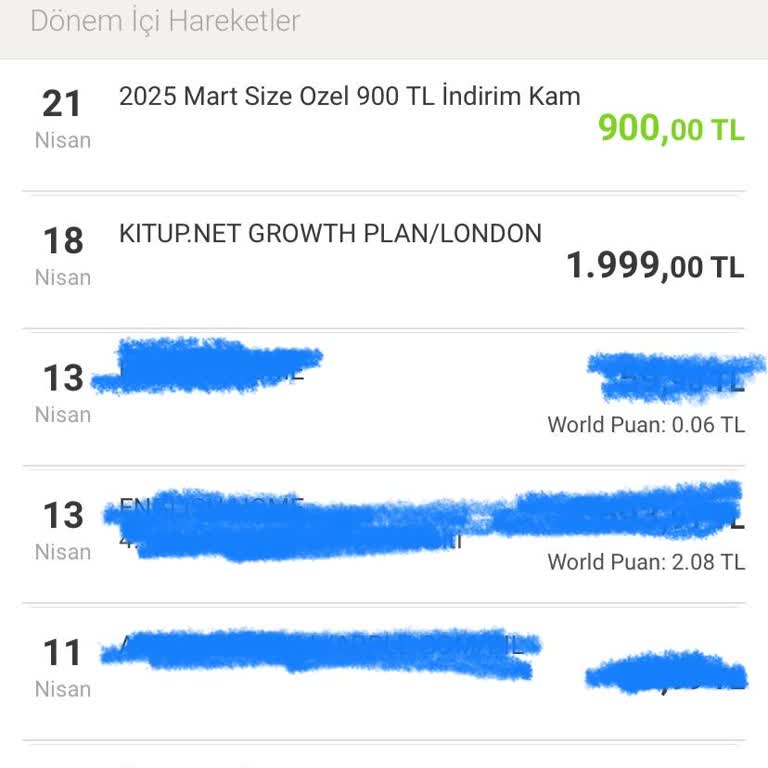The image size is (768, 768).
Task: Tap Nisan label under day 11
Action: [62, 689]
